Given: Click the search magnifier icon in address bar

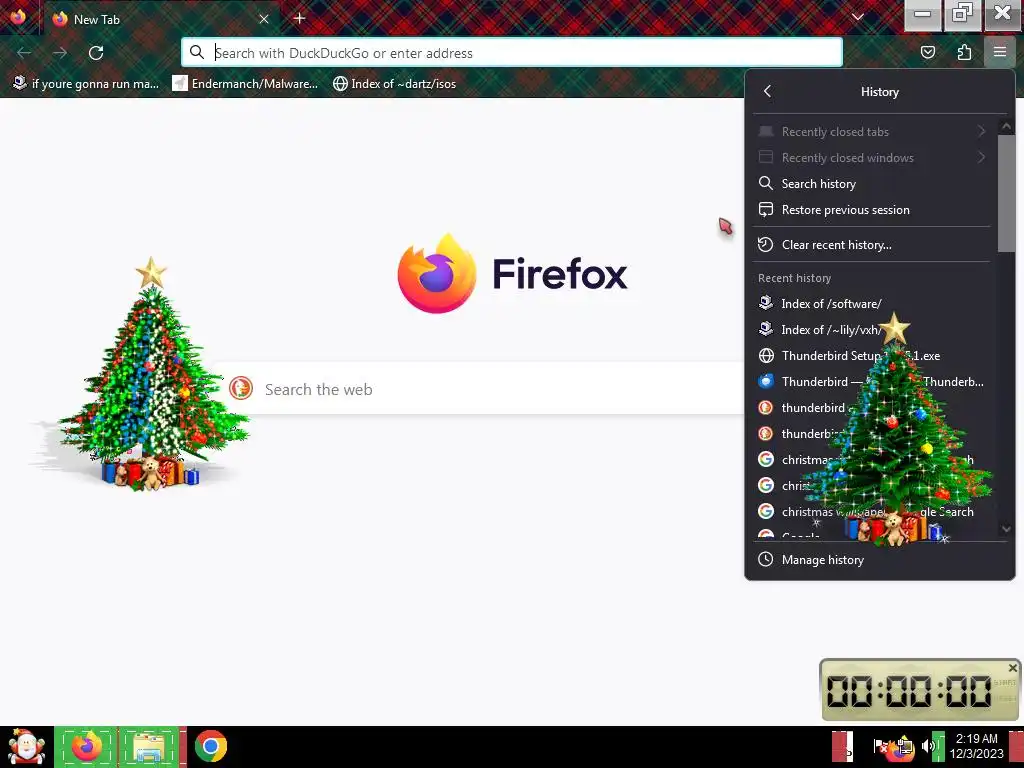Looking at the screenshot, I should pyautogui.click(x=197, y=52).
